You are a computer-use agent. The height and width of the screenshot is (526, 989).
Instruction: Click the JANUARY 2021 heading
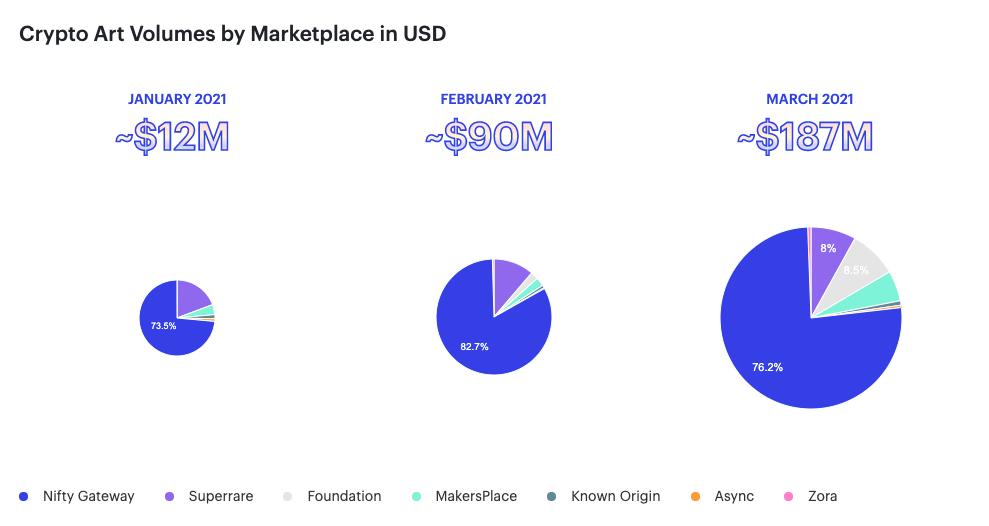click(177, 99)
